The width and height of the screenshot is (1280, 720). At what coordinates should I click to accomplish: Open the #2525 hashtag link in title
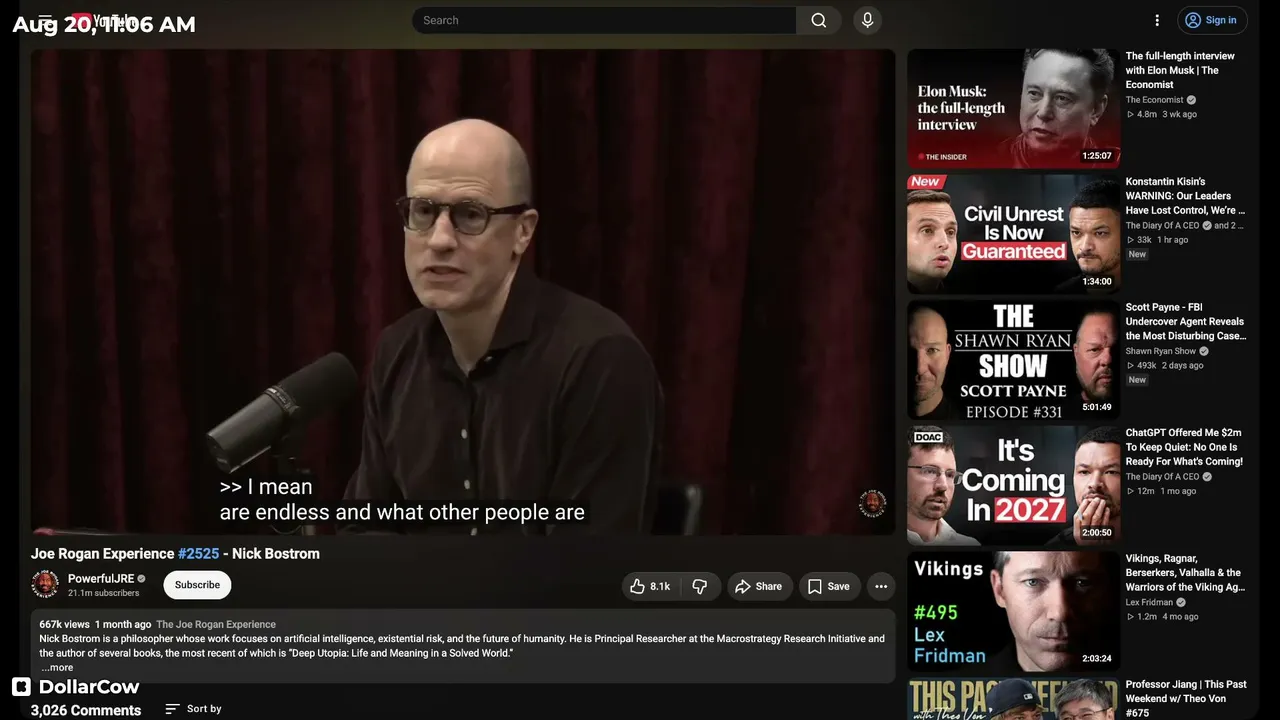point(198,553)
